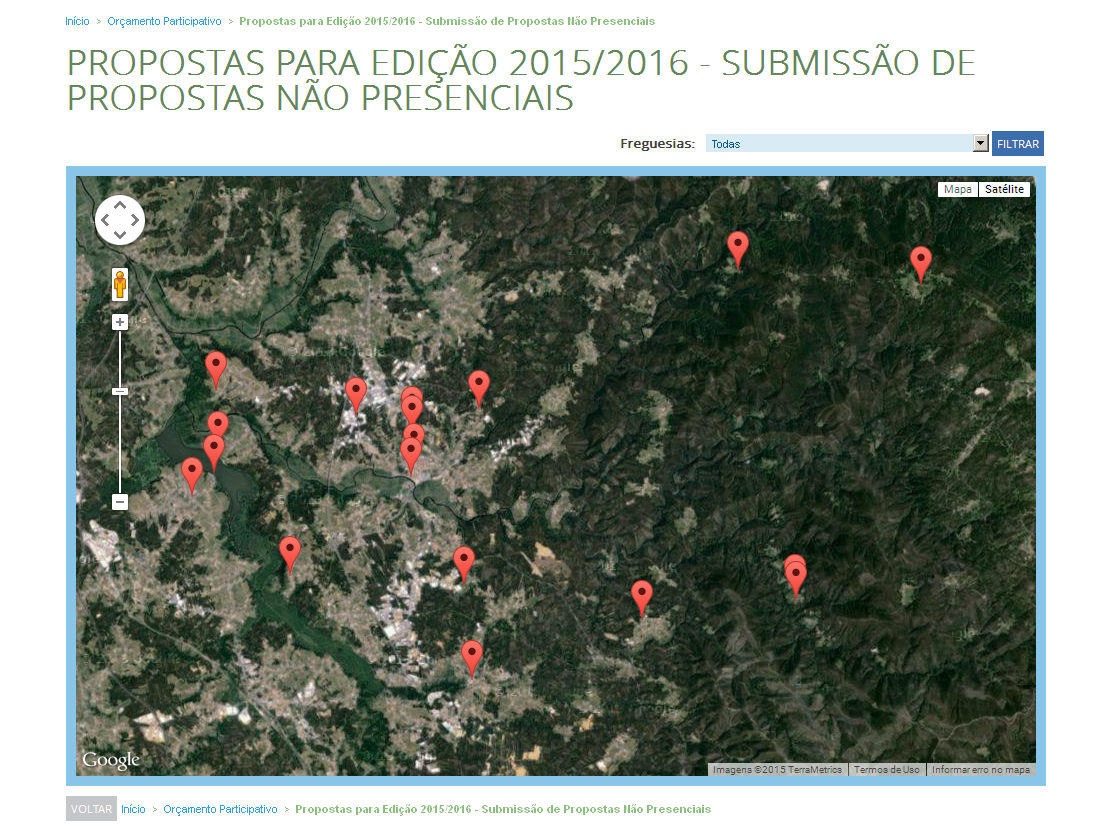Open the Termos de Uso link
Viewport: 1117px width, 836px height.
(886, 770)
